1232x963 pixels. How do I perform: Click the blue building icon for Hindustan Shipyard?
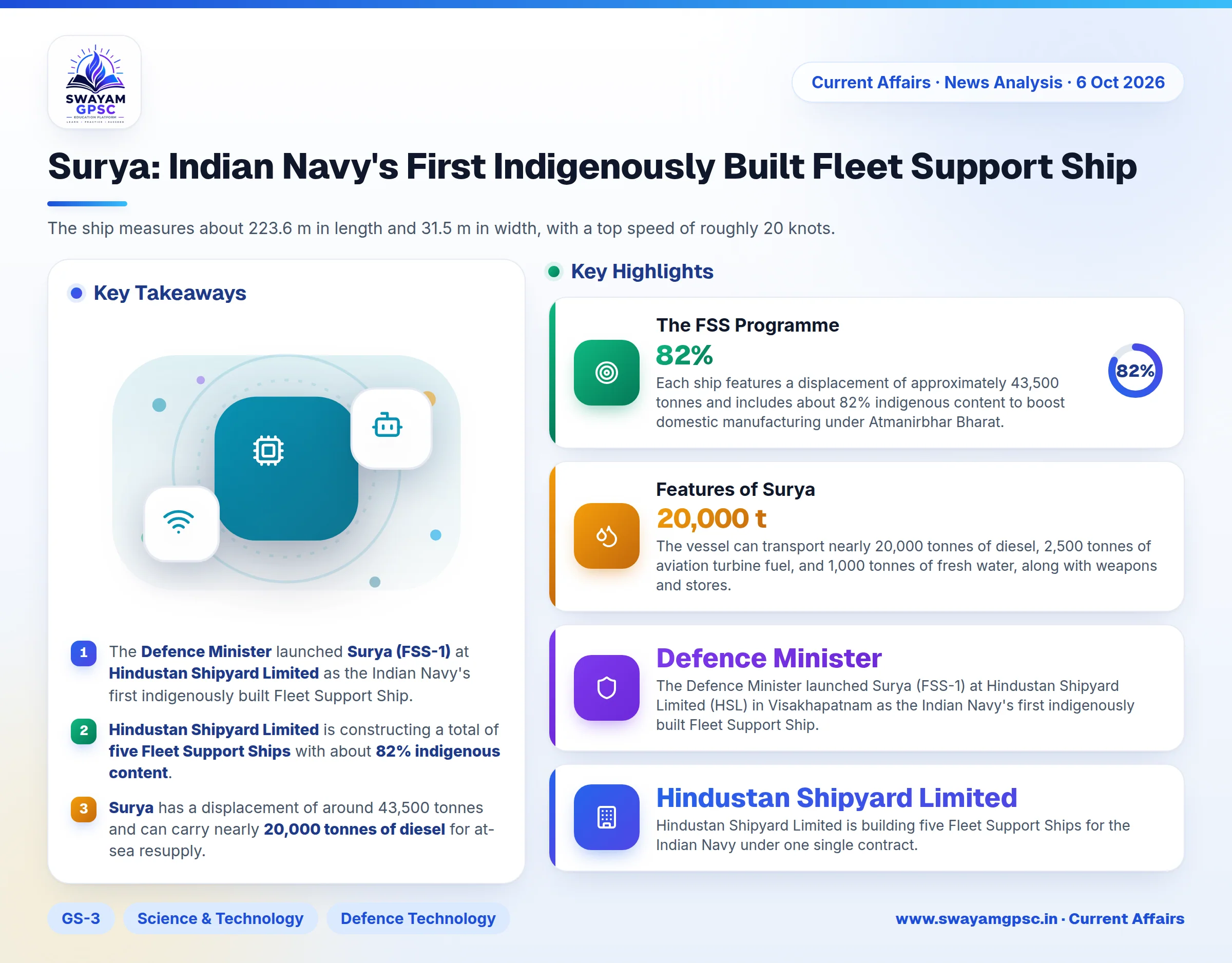pos(606,817)
